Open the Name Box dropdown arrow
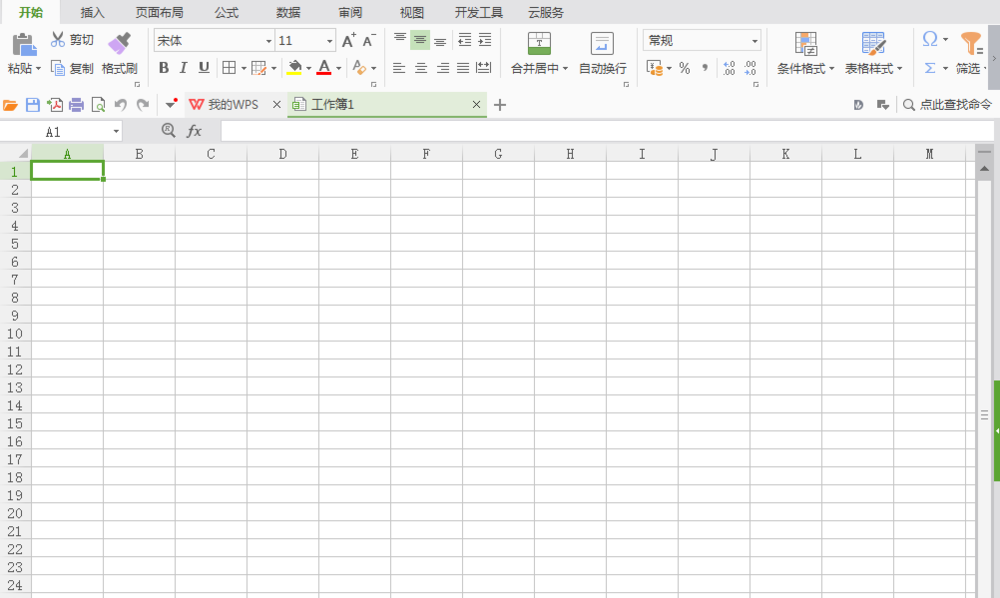This screenshot has height=598, width=1000. [116, 131]
